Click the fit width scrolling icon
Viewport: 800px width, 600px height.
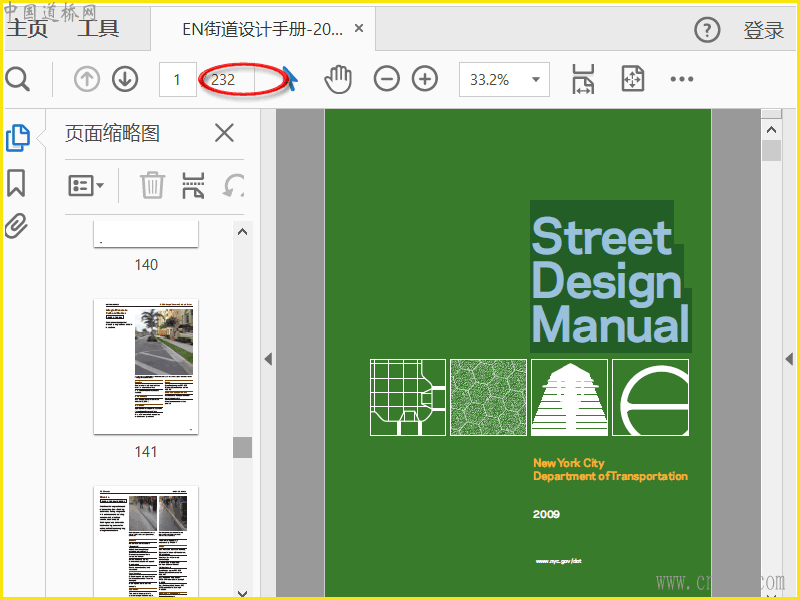[x=583, y=79]
